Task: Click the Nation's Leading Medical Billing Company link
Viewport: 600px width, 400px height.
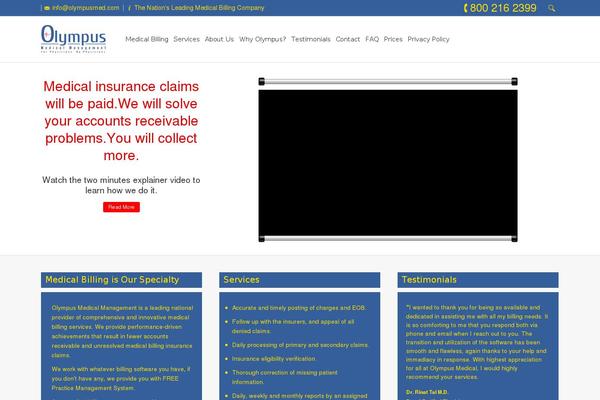Action: pos(199,8)
